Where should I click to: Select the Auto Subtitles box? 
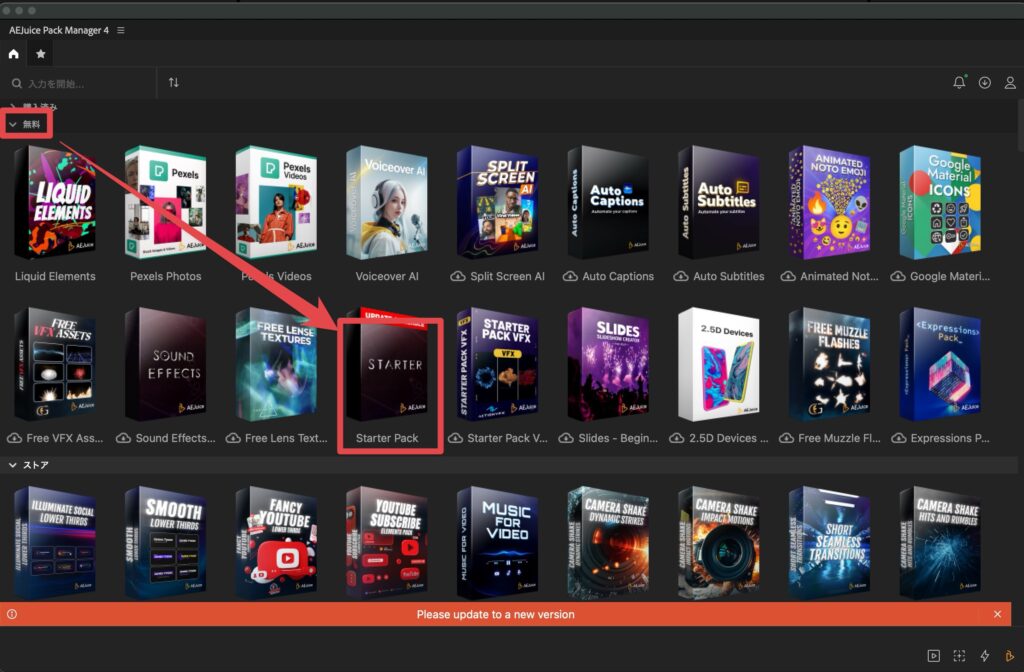point(719,202)
